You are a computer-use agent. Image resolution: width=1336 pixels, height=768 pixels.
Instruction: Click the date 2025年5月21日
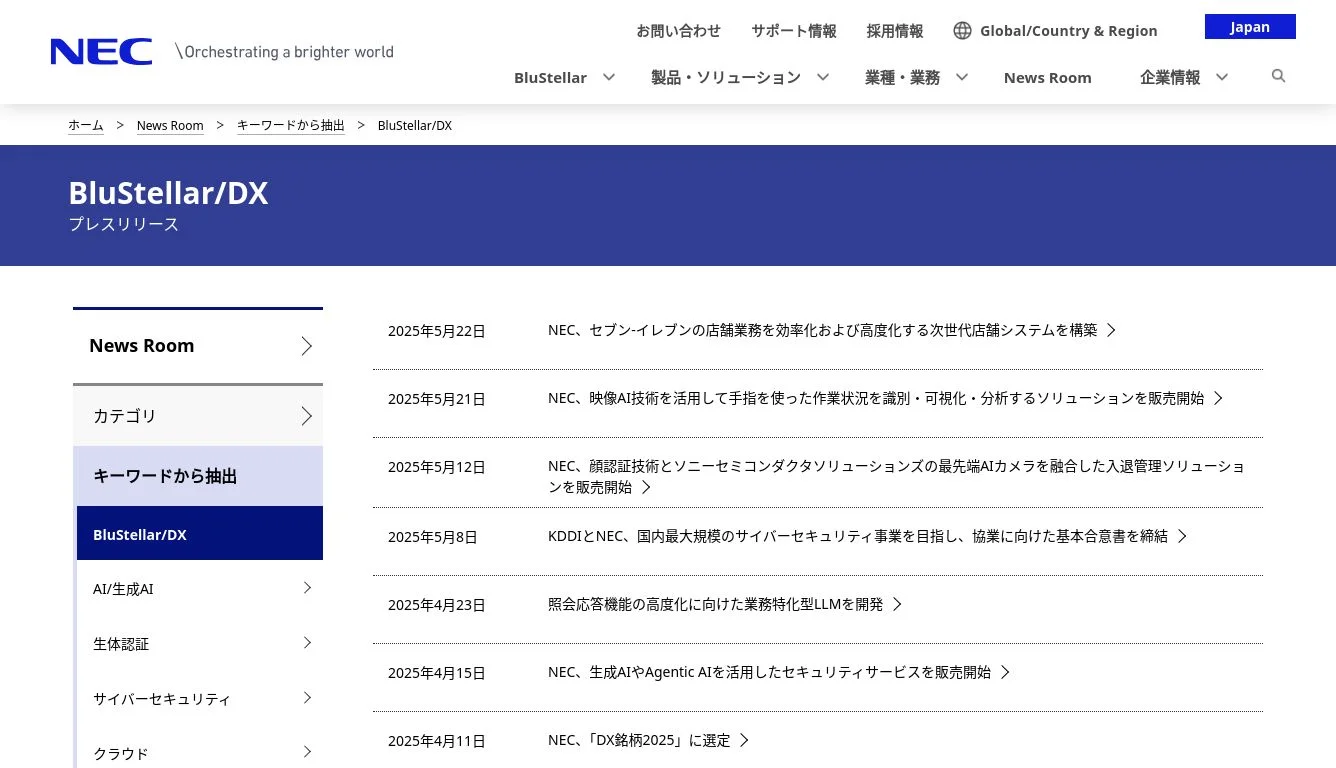437,399
